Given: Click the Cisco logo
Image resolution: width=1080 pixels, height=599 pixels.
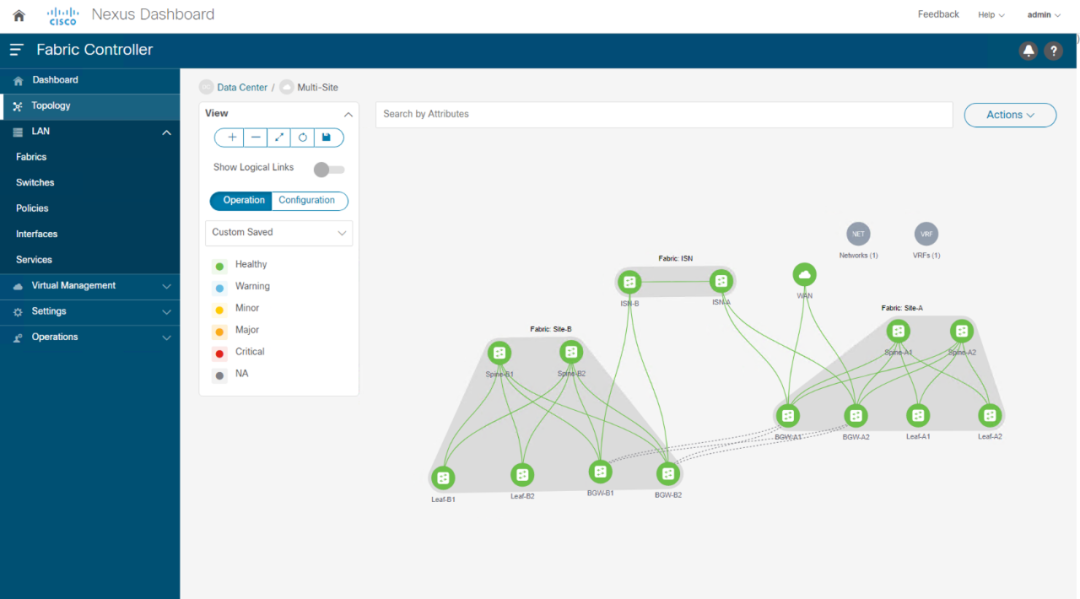Looking at the screenshot, I should tap(63, 16).
